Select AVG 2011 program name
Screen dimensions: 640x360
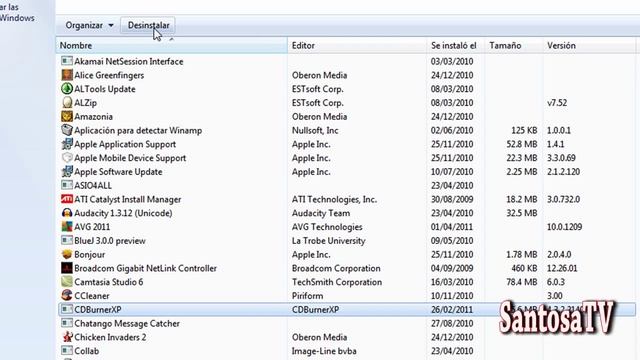[x=92, y=227]
